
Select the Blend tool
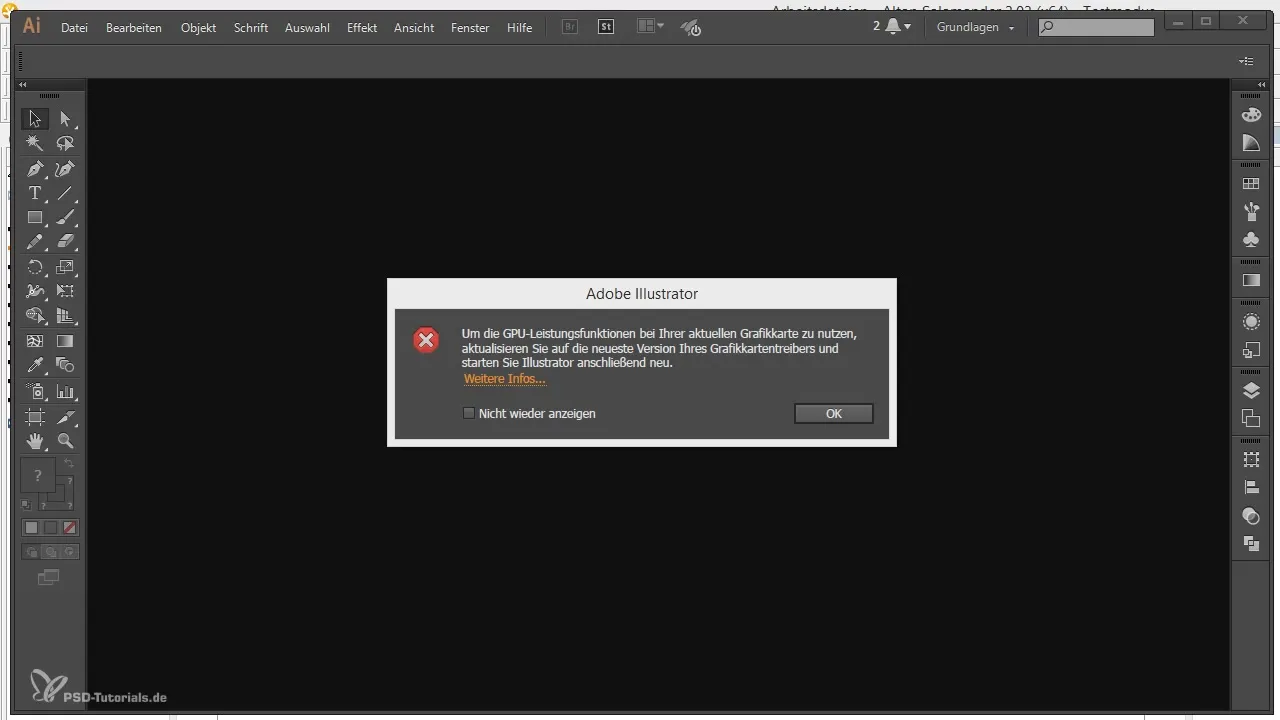[x=66, y=366]
